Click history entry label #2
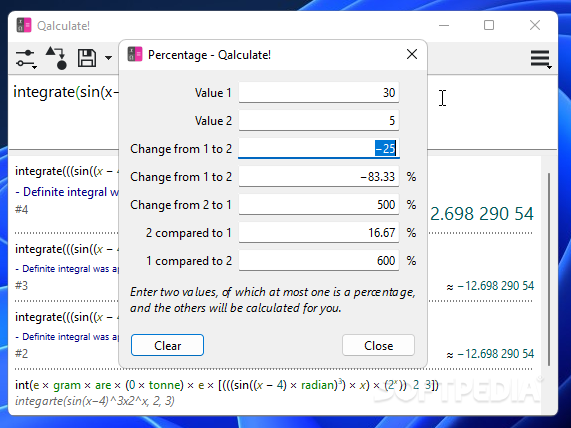 click(21, 354)
